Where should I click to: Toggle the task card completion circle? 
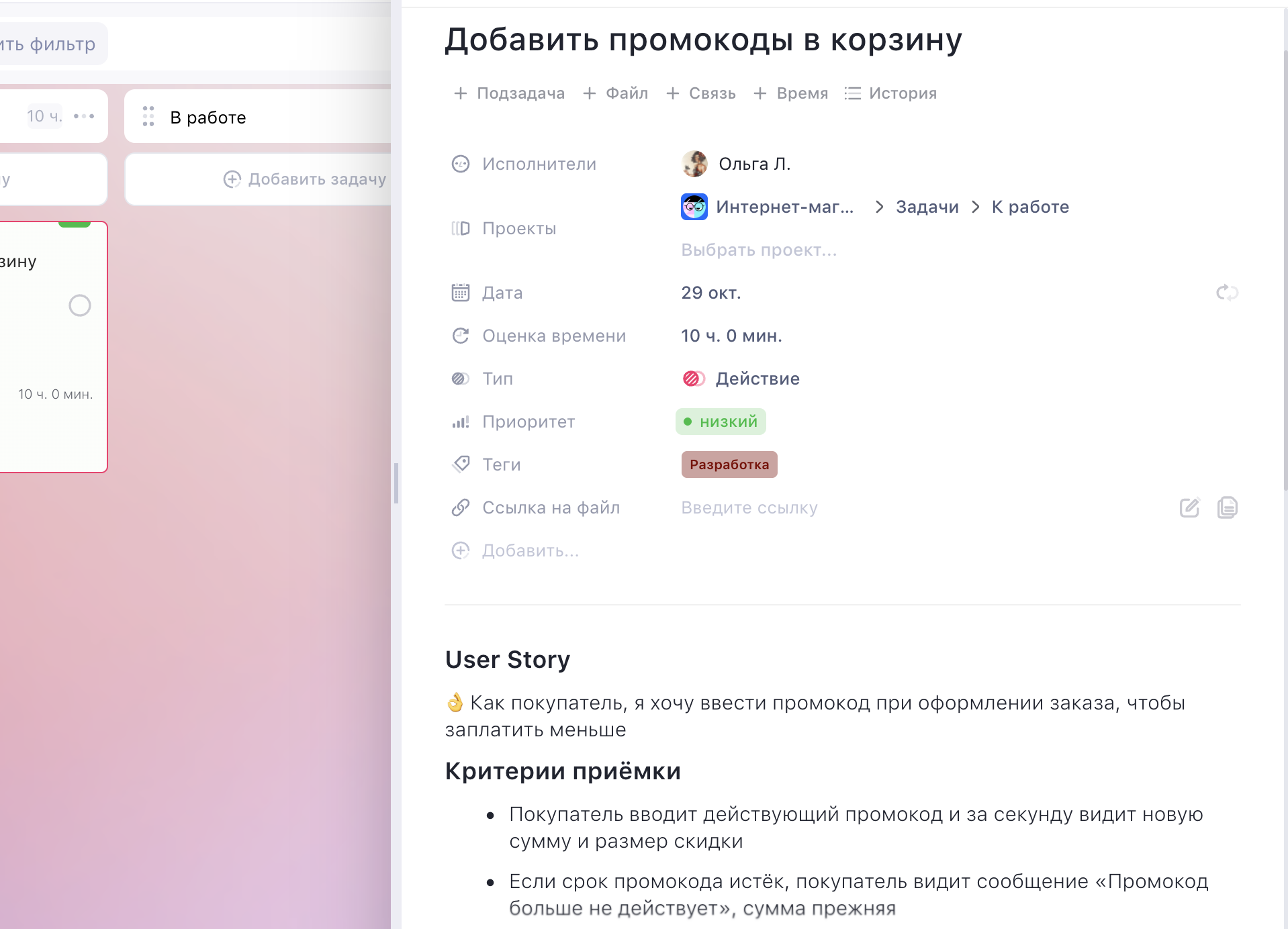pos(80,305)
